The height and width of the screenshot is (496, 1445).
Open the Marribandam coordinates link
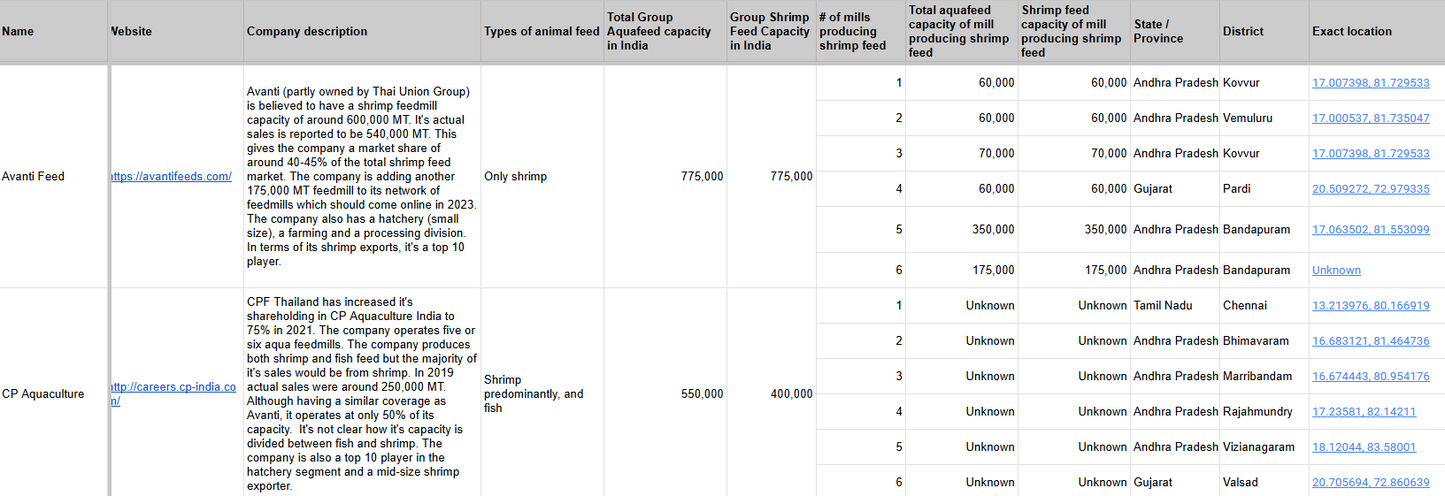point(1370,376)
